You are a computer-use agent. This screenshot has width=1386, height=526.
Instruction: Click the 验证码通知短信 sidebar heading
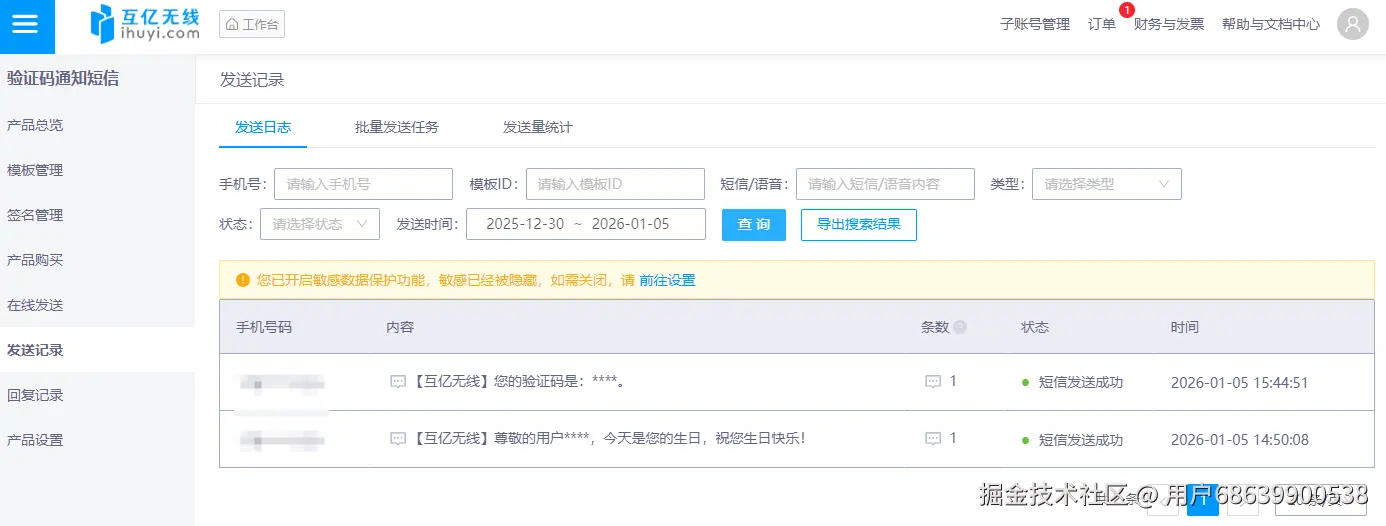click(x=63, y=78)
